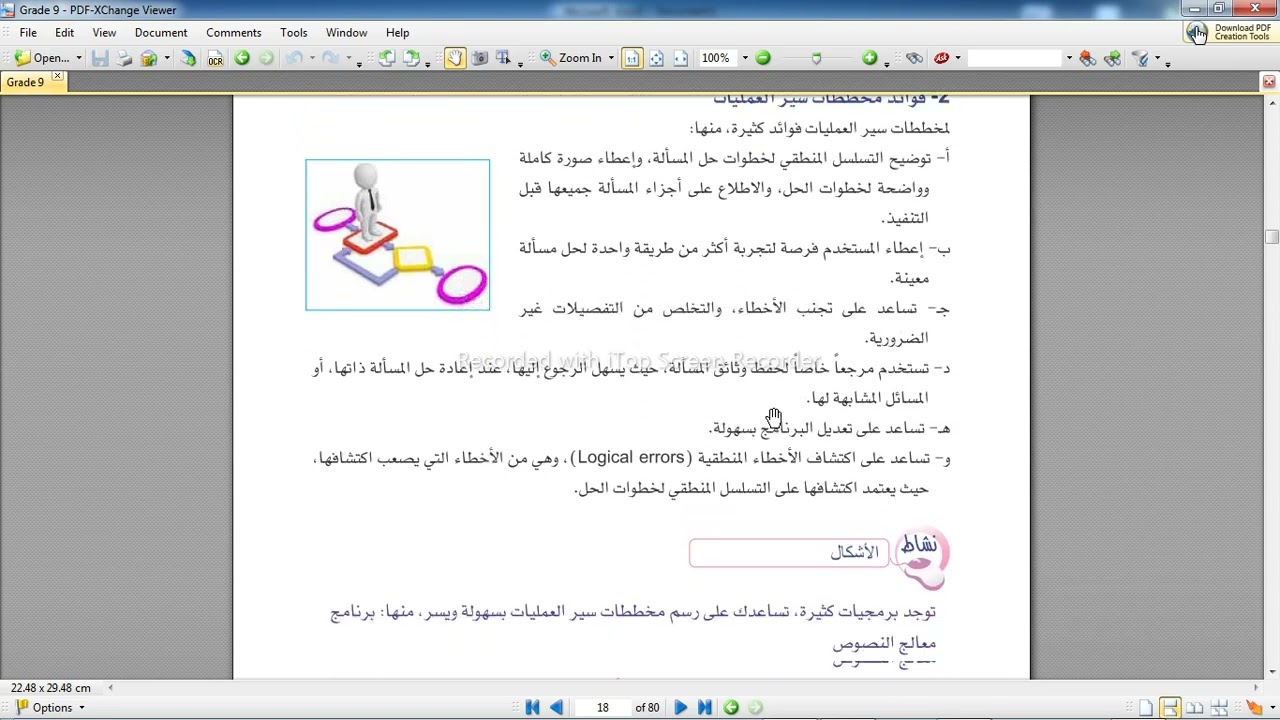Screen dimensions: 1280x720
Task: Open the Comments menu
Action: (x=234, y=32)
